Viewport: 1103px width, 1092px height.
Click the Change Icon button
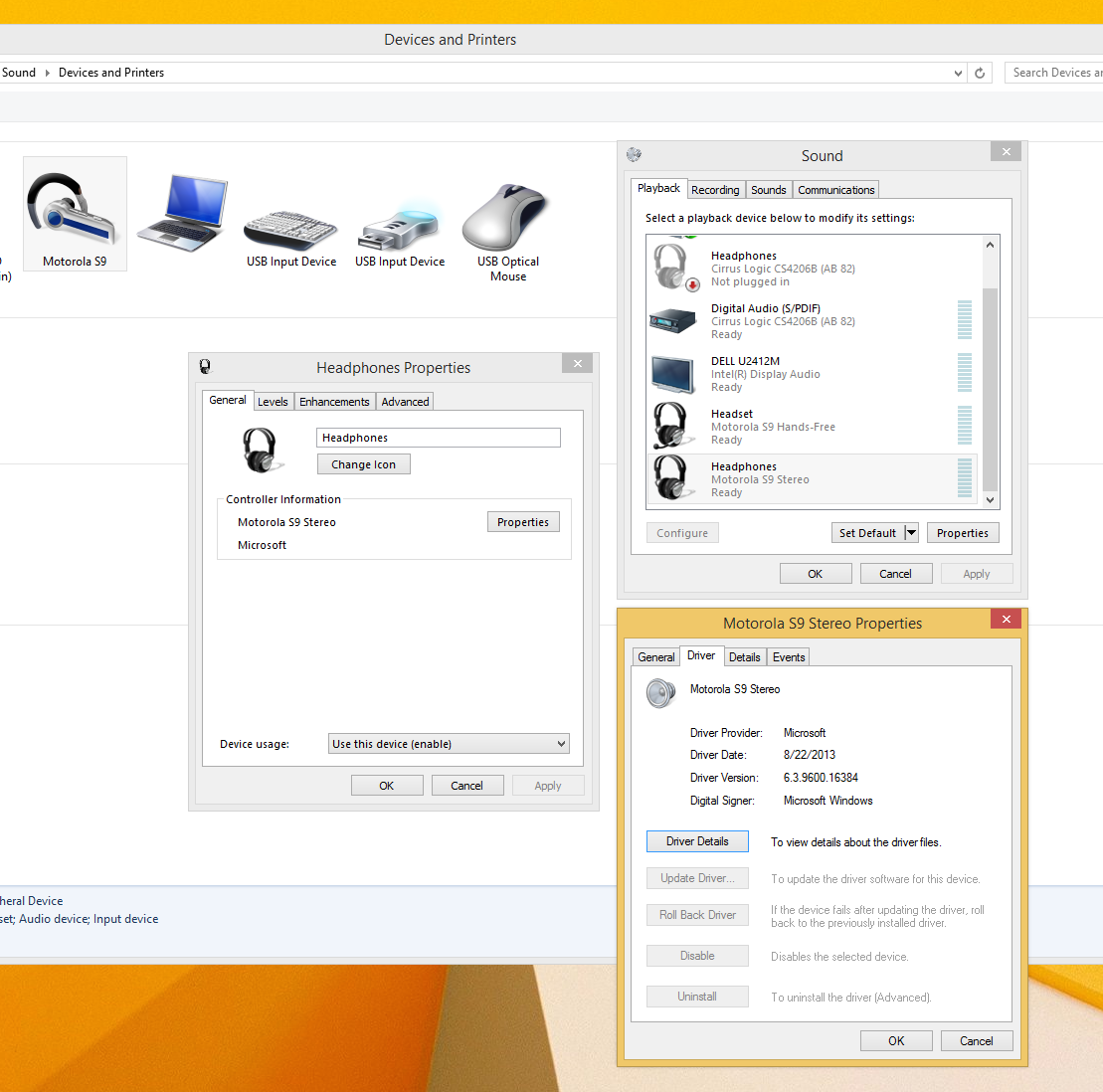363,464
